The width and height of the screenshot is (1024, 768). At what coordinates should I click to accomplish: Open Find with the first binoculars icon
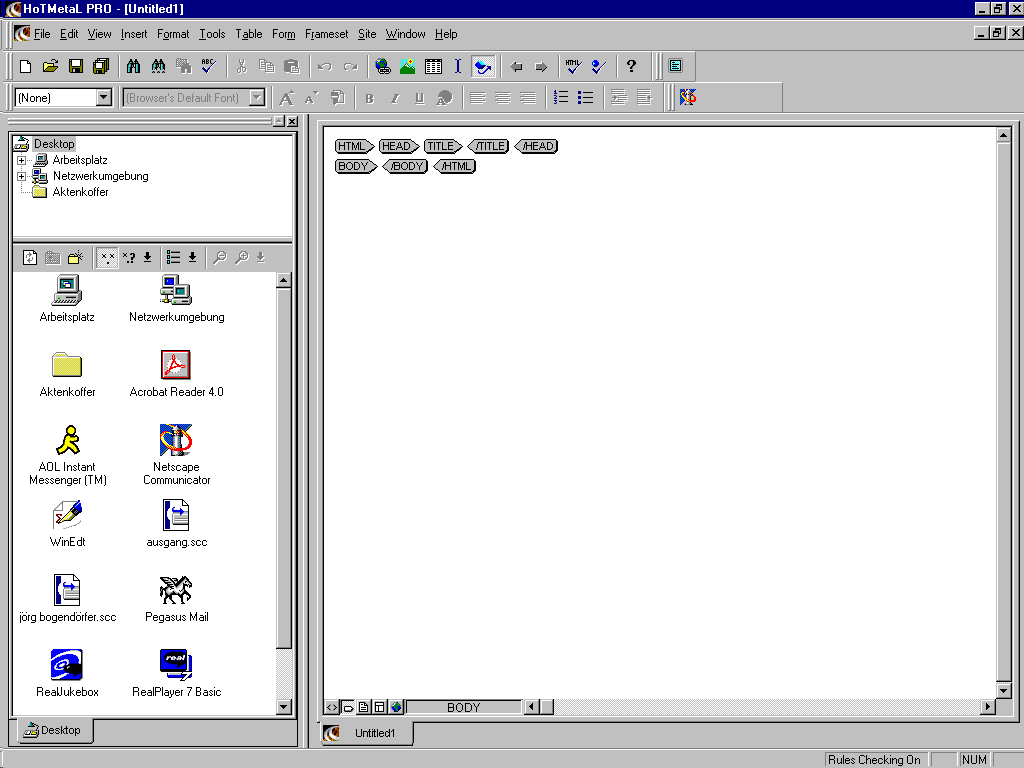point(133,66)
